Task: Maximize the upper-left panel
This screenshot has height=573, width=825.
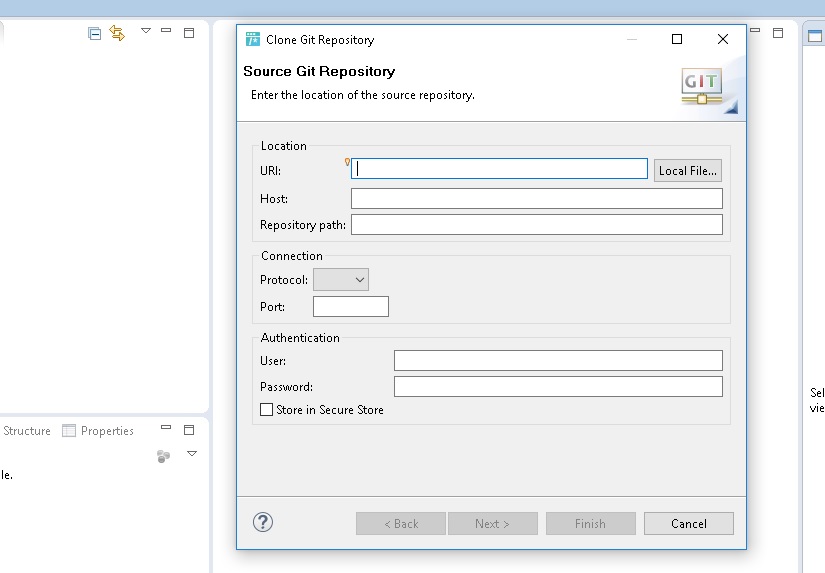Action: pyautogui.click(x=189, y=33)
